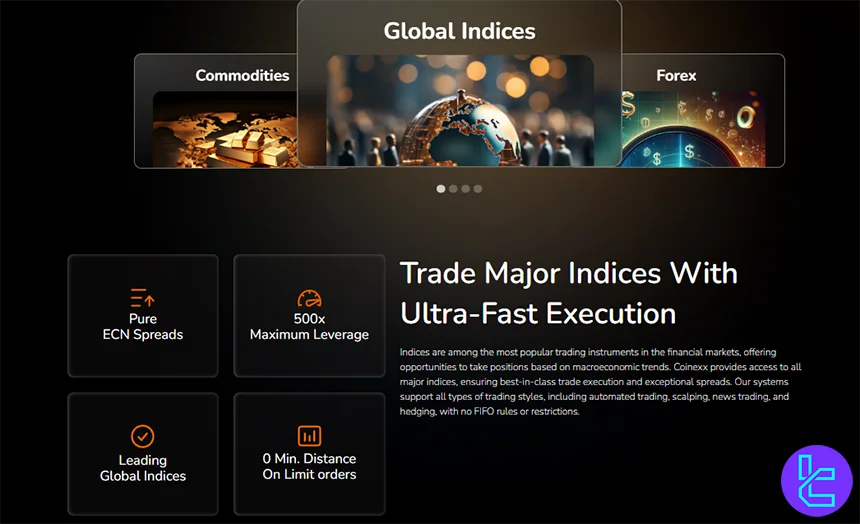Click the Pure ECN Spreads label
The image size is (860, 524).
pos(143,326)
